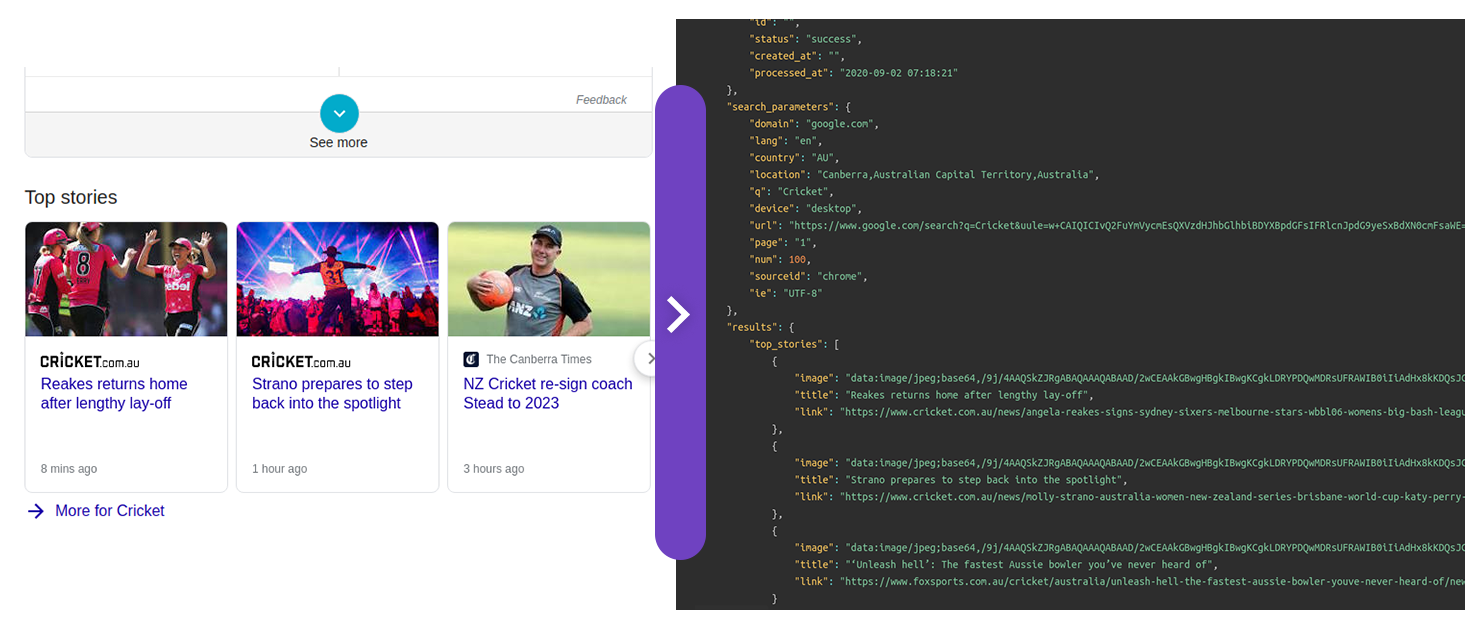
Task: Select More for Cricket
Action: (x=109, y=511)
